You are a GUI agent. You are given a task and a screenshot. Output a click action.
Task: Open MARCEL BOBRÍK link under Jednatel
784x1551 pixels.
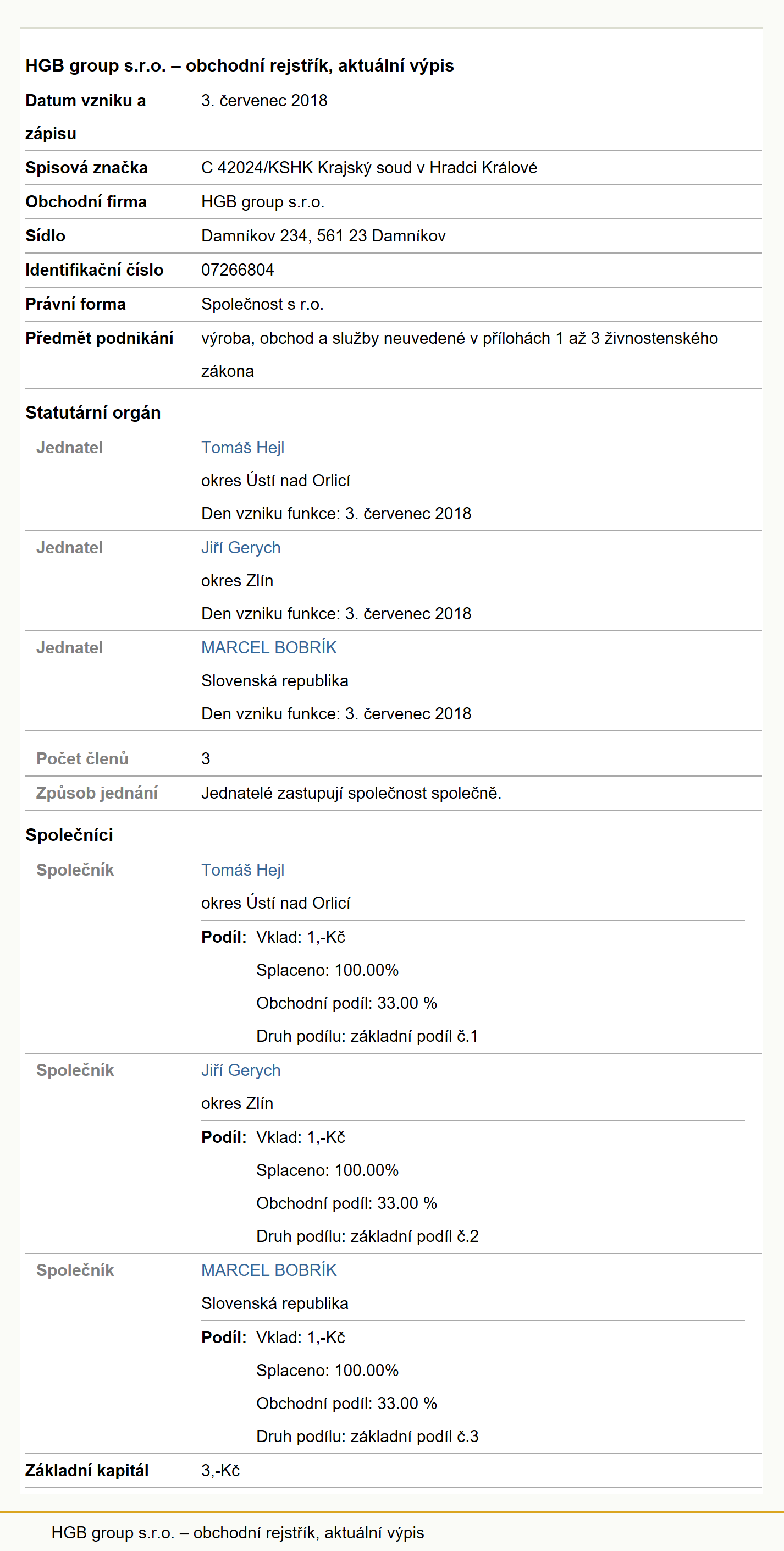pyautogui.click(x=269, y=647)
